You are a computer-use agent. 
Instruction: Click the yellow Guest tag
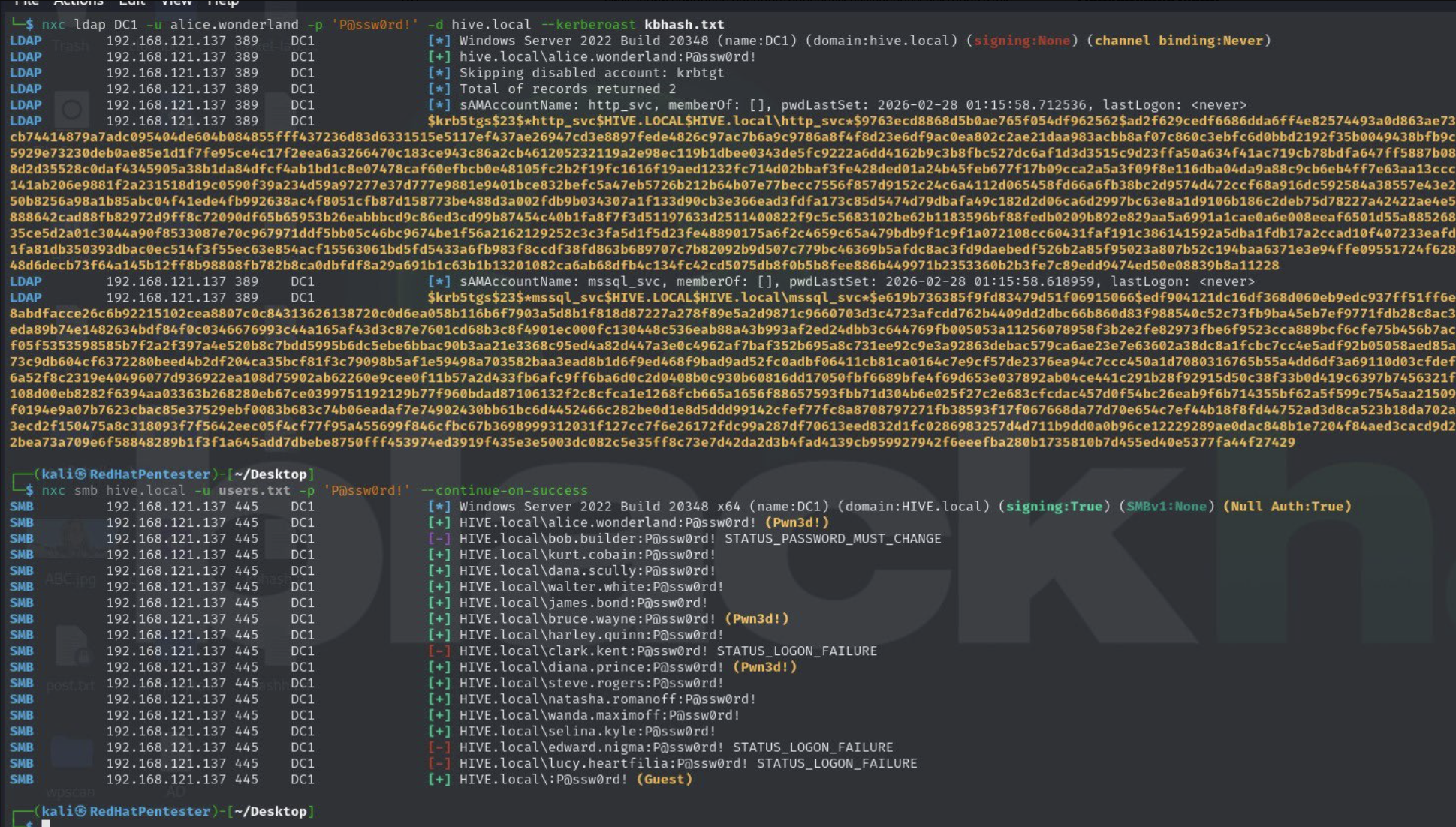pyautogui.click(x=664, y=780)
